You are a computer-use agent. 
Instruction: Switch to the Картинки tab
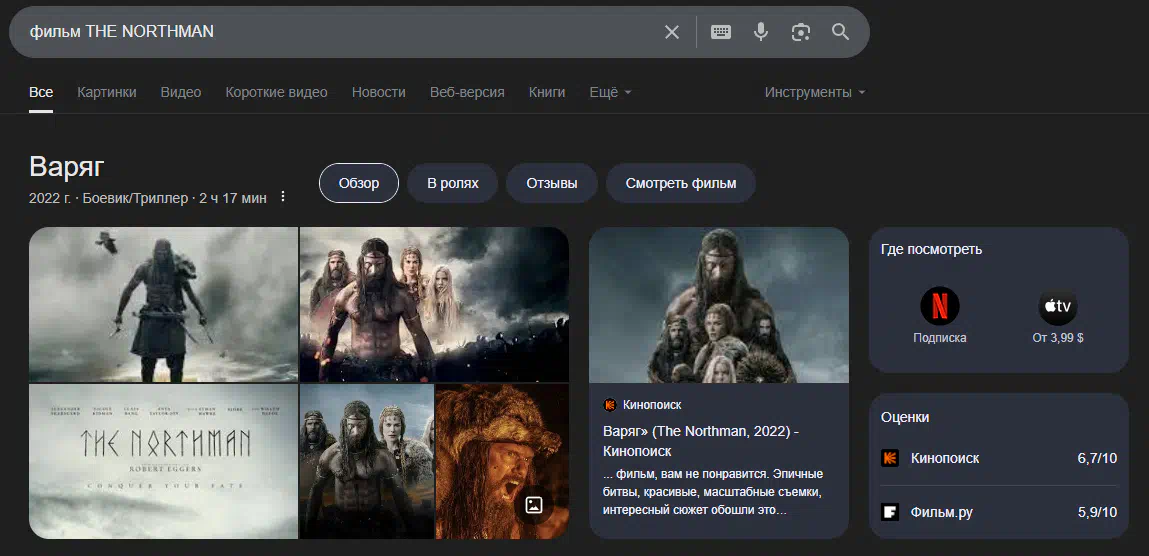(107, 92)
